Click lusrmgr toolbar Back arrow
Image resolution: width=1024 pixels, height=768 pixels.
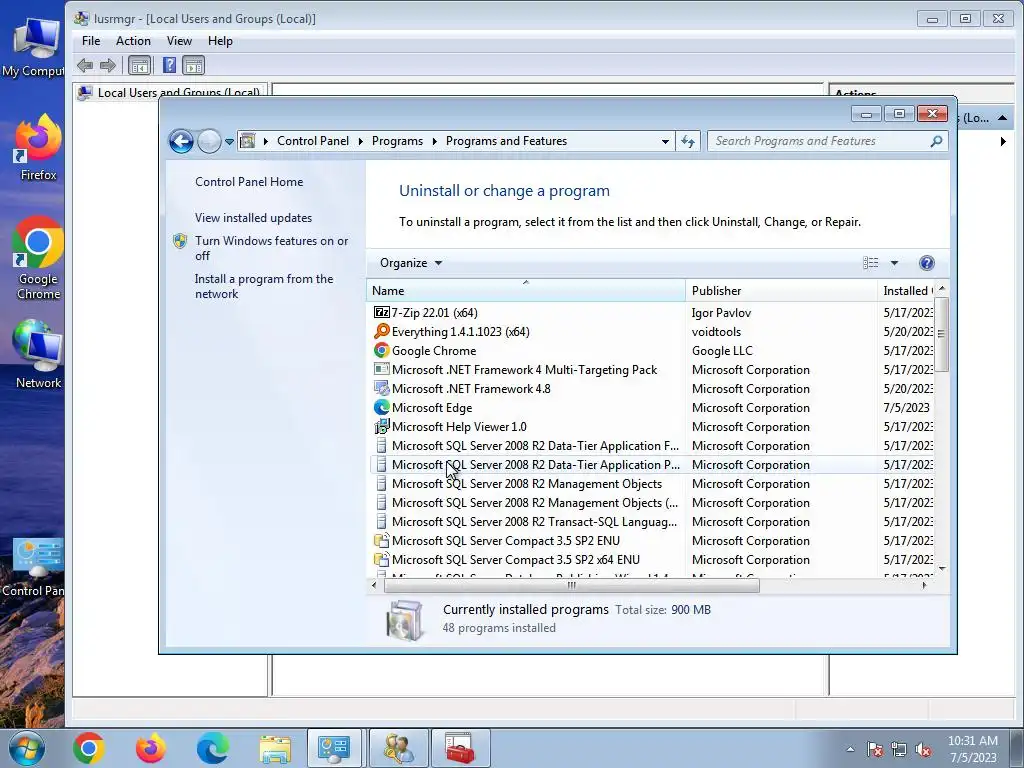85,65
